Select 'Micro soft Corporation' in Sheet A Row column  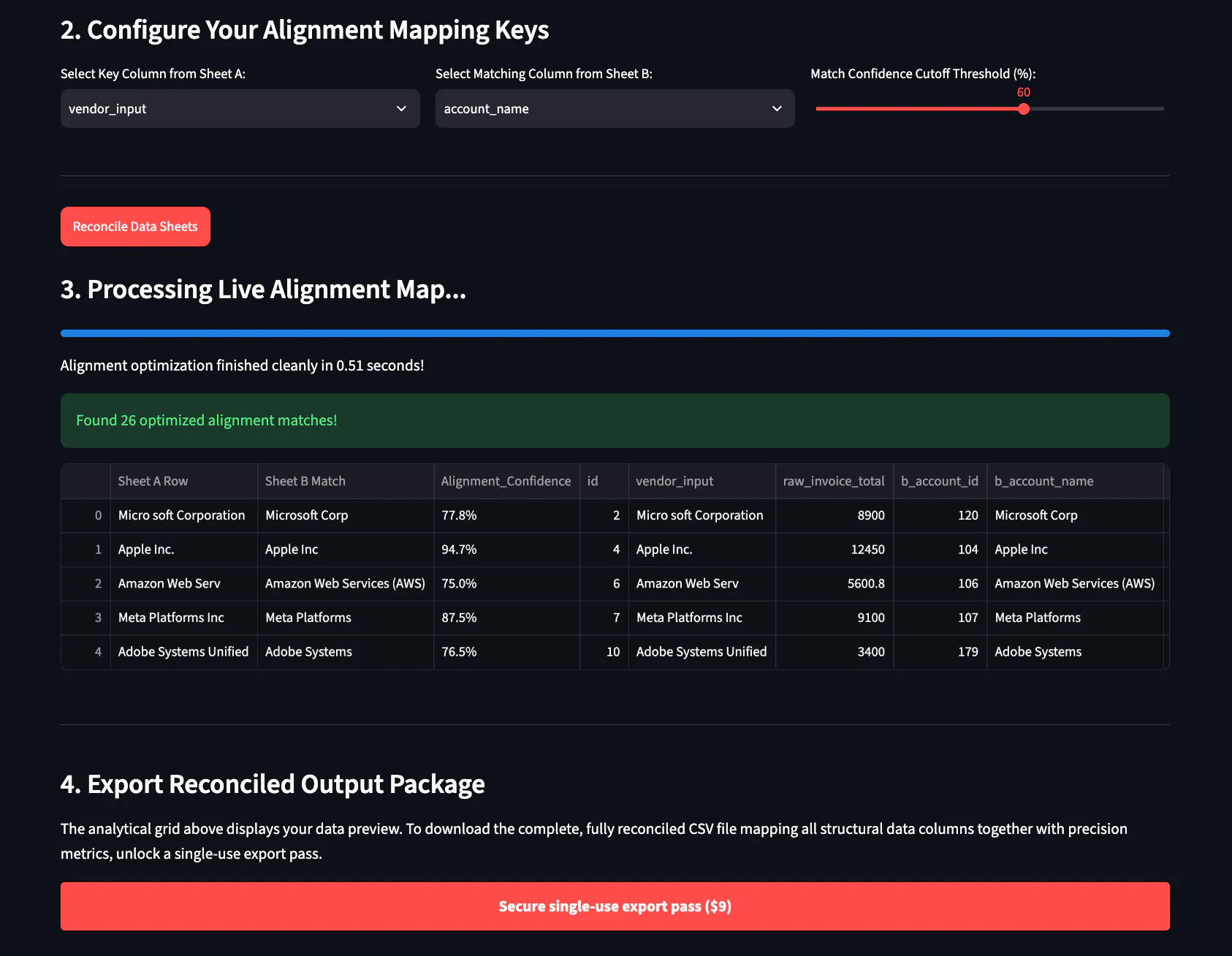[x=183, y=515]
